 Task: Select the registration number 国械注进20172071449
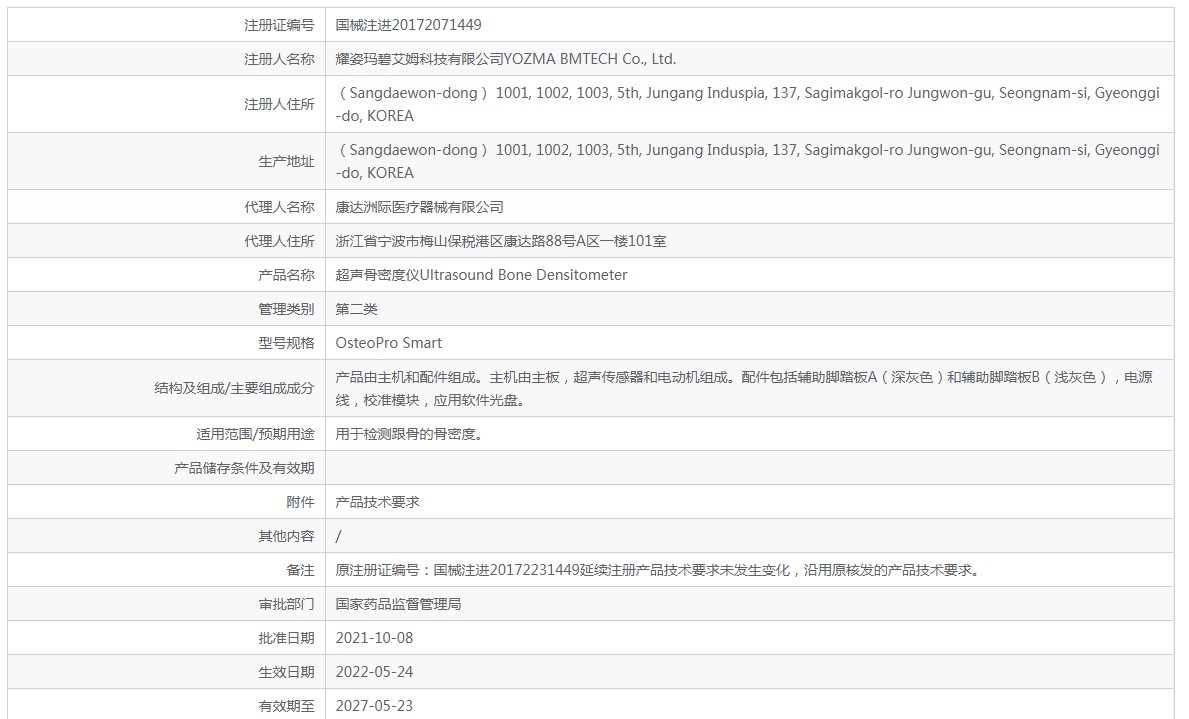(409, 25)
